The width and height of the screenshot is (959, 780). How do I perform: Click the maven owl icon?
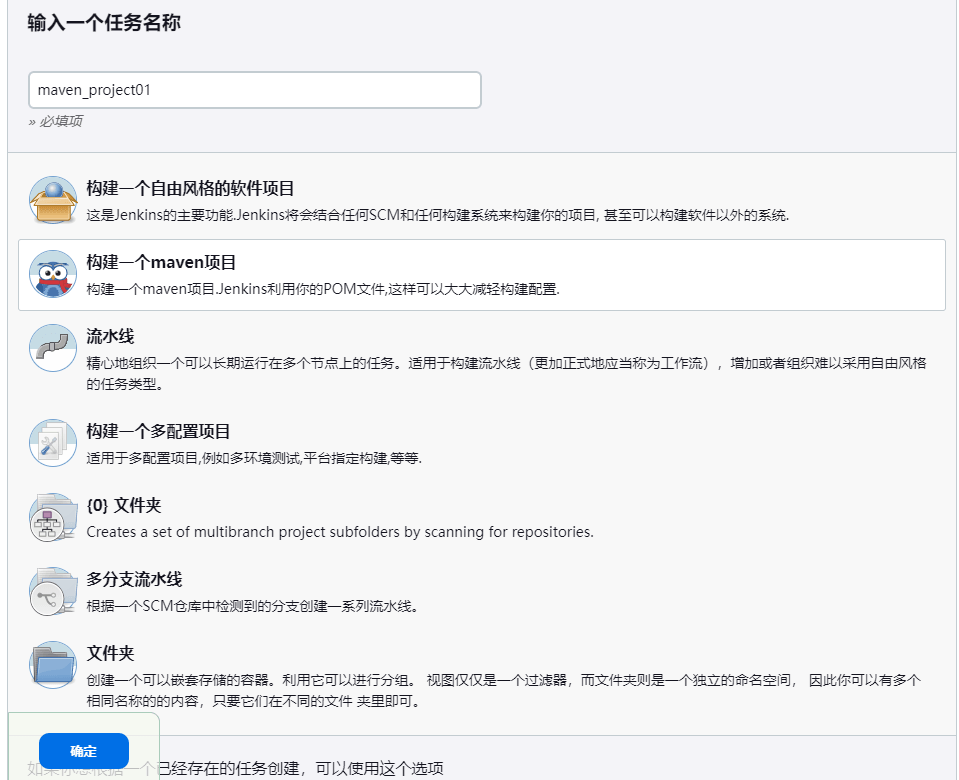(53, 274)
